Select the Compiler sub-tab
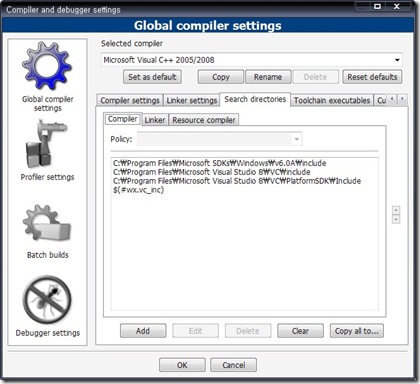420x384 pixels. pyautogui.click(x=123, y=119)
